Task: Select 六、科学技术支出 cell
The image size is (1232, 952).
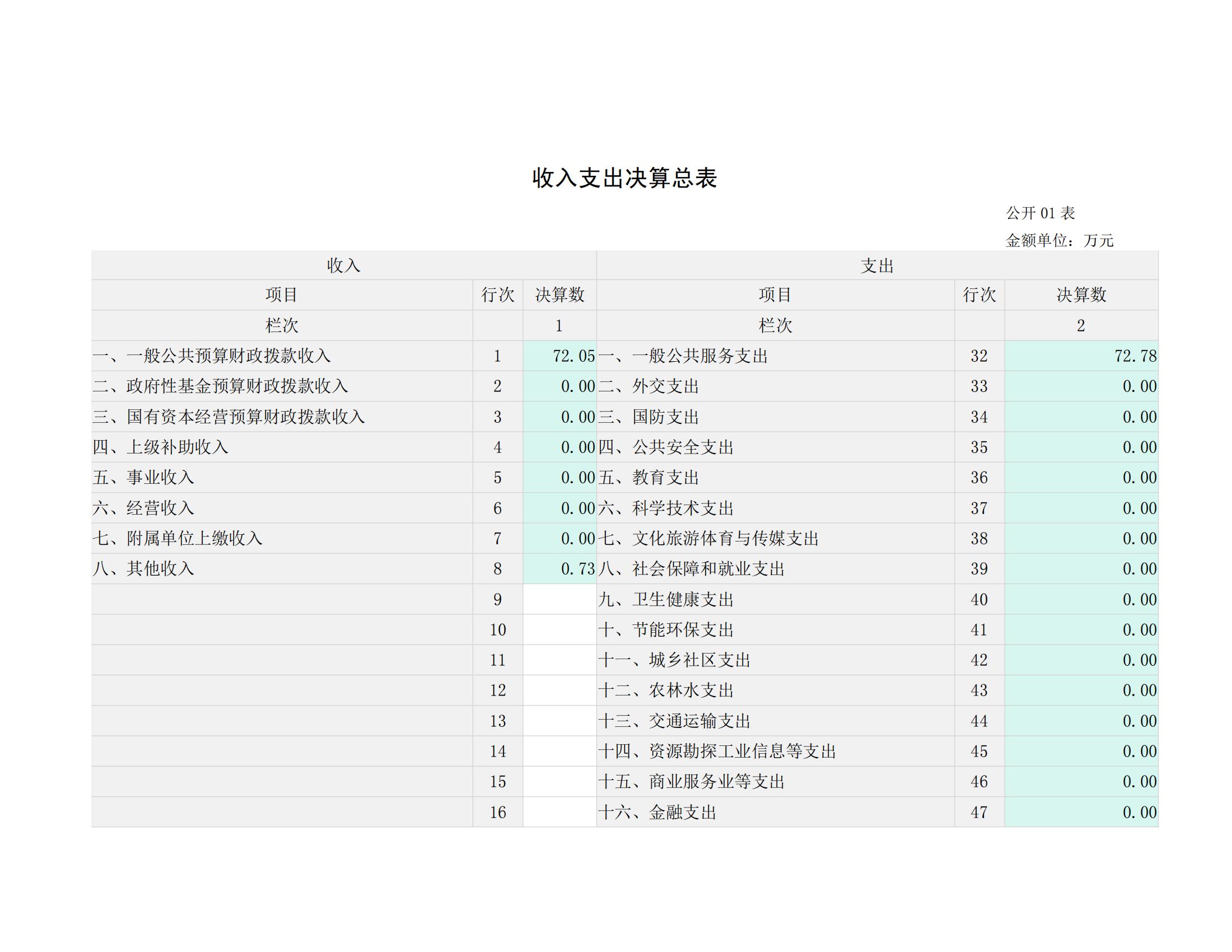Action: [x=776, y=508]
